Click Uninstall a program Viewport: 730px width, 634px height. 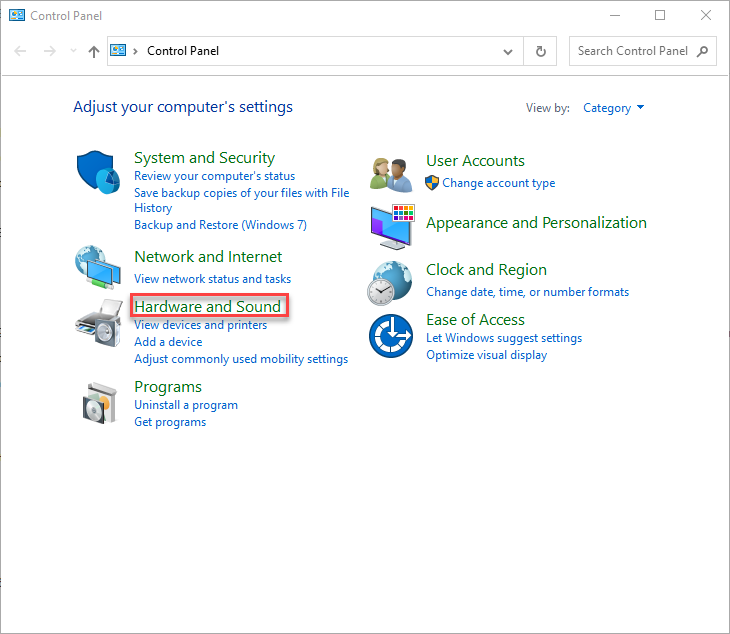tap(186, 405)
